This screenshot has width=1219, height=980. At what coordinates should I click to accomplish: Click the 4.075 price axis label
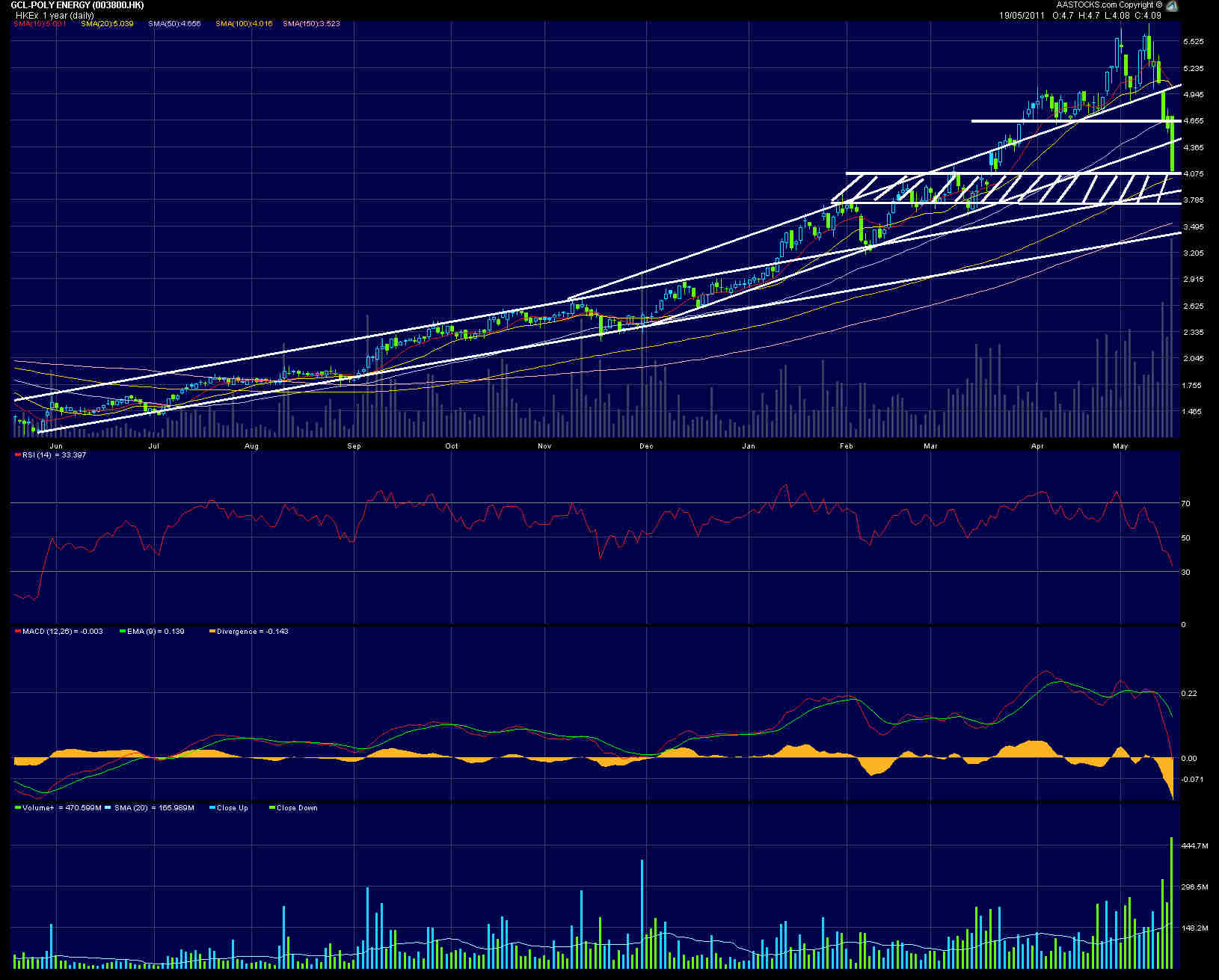pos(1194,174)
